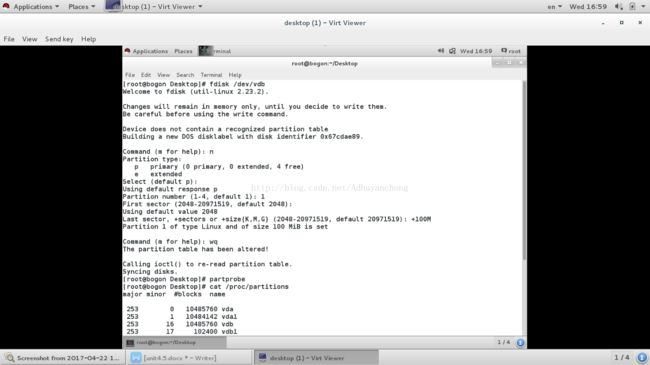Image resolution: width=650 pixels, height=365 pixels.
Task: Minimize the guest terminal window
Action: (x=497, y=63)
